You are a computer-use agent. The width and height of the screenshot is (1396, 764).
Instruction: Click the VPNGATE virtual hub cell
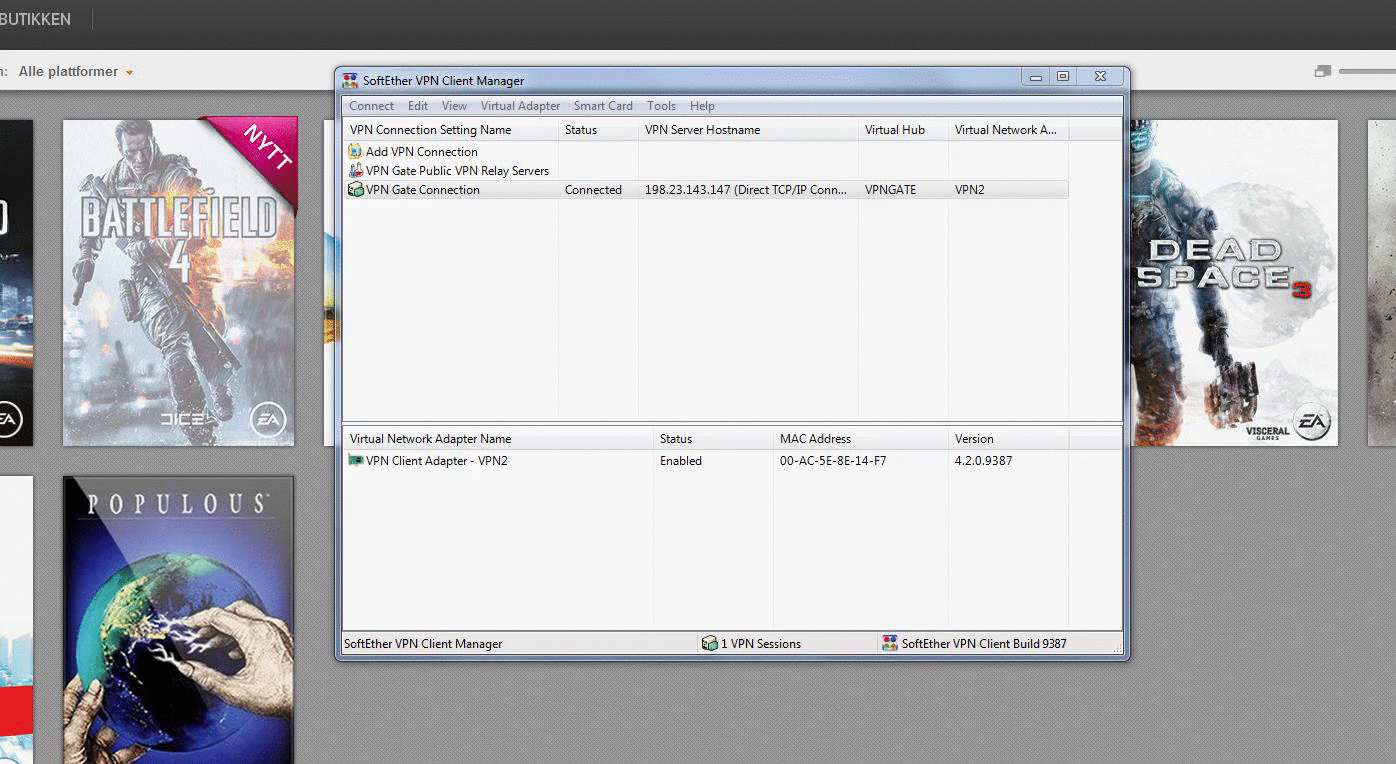click(890, 190)
